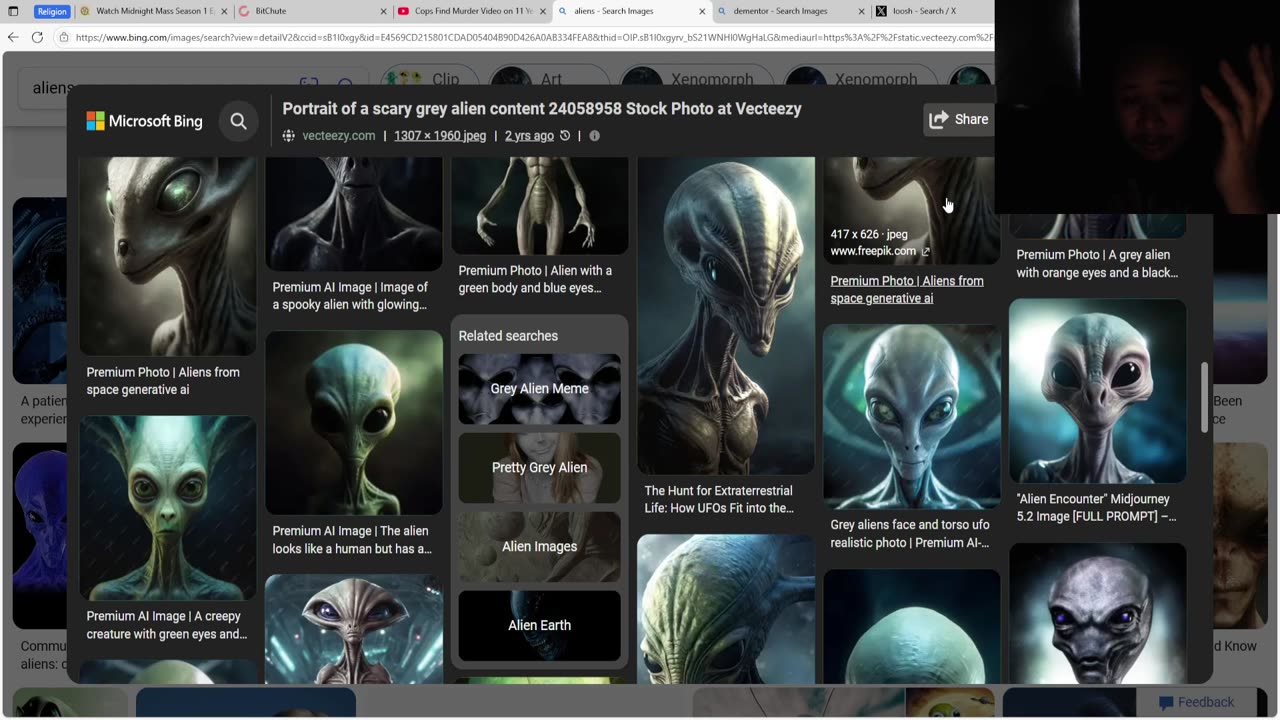
Task: Click The alien looks like a human caption
Action: click(352, 540)
